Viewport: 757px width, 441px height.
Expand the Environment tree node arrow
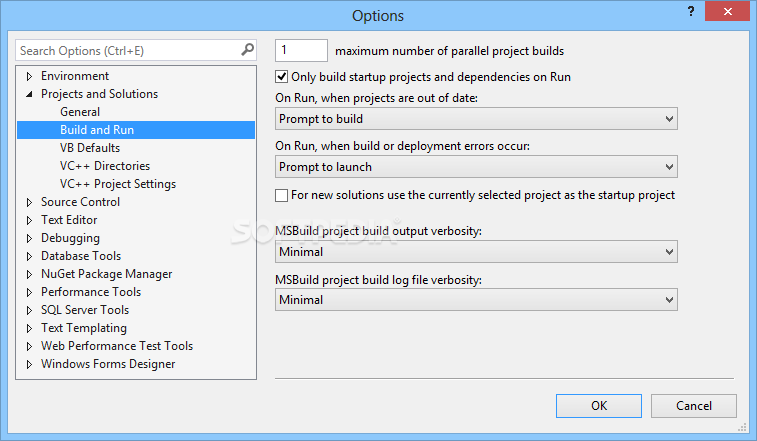click(x=29, y=76)
